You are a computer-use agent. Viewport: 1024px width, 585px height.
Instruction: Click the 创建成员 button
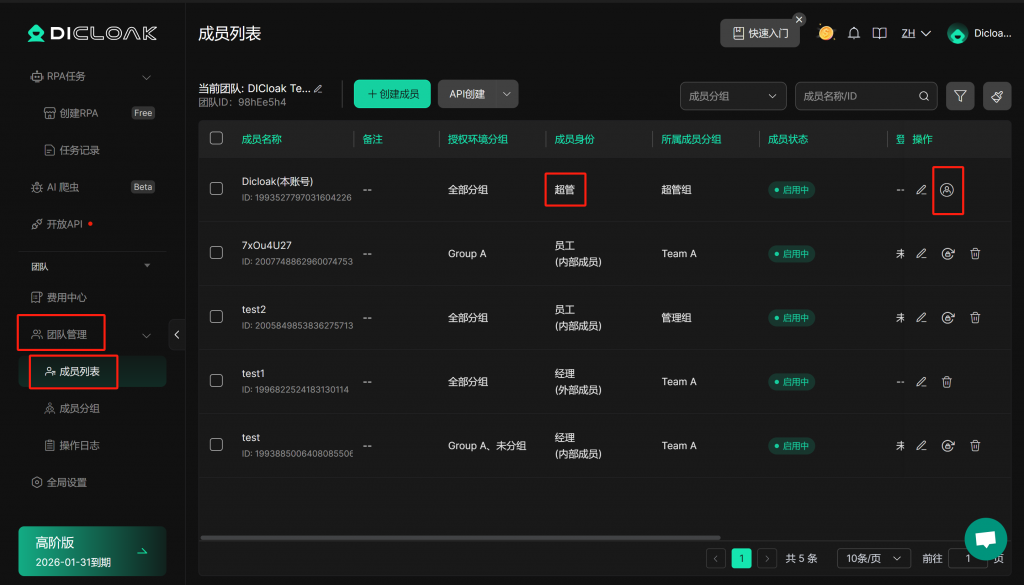pyautogui.click(x=392, y=94)
